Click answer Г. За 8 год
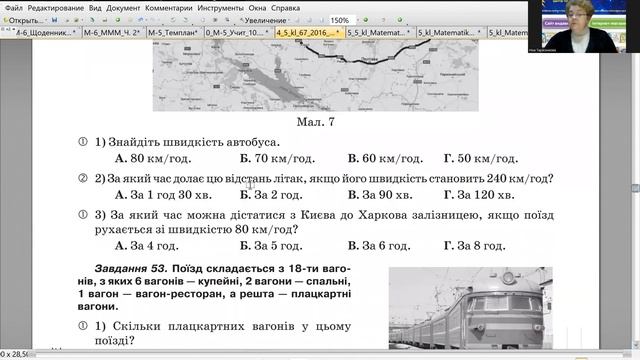 click(x=475, y=246)
